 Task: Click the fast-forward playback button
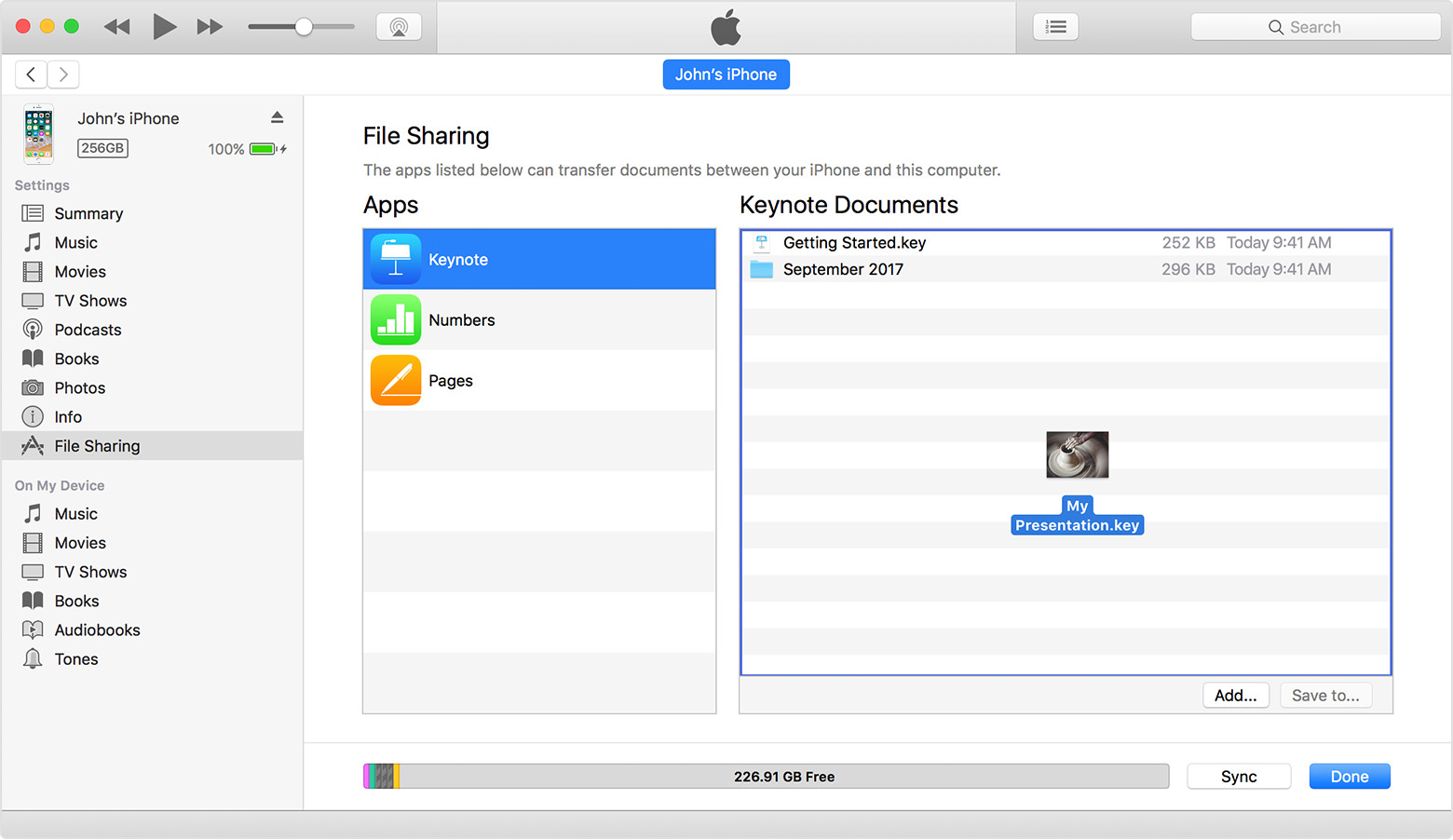[210, 27]
